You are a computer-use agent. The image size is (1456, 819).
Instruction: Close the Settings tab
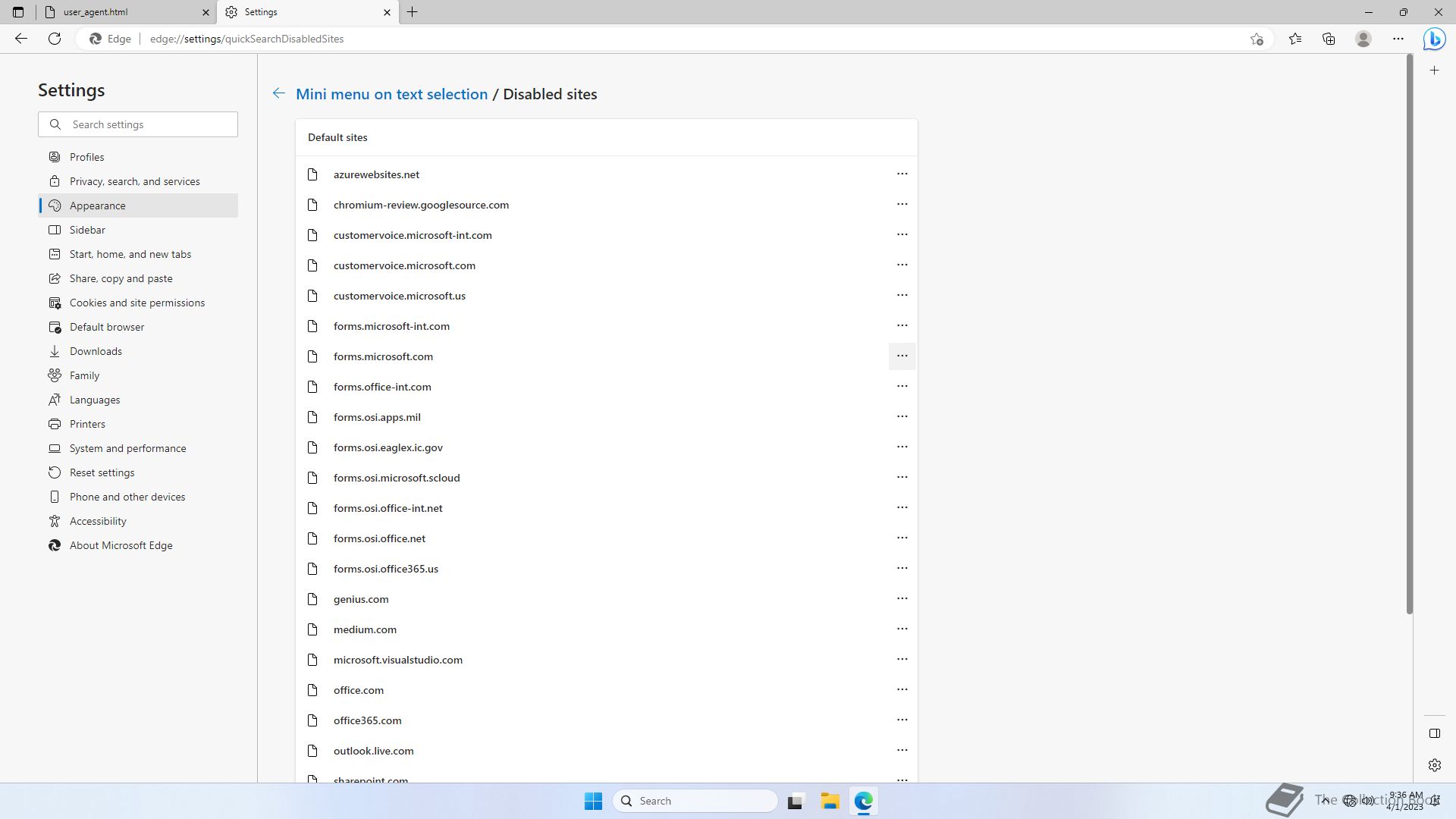387,12
